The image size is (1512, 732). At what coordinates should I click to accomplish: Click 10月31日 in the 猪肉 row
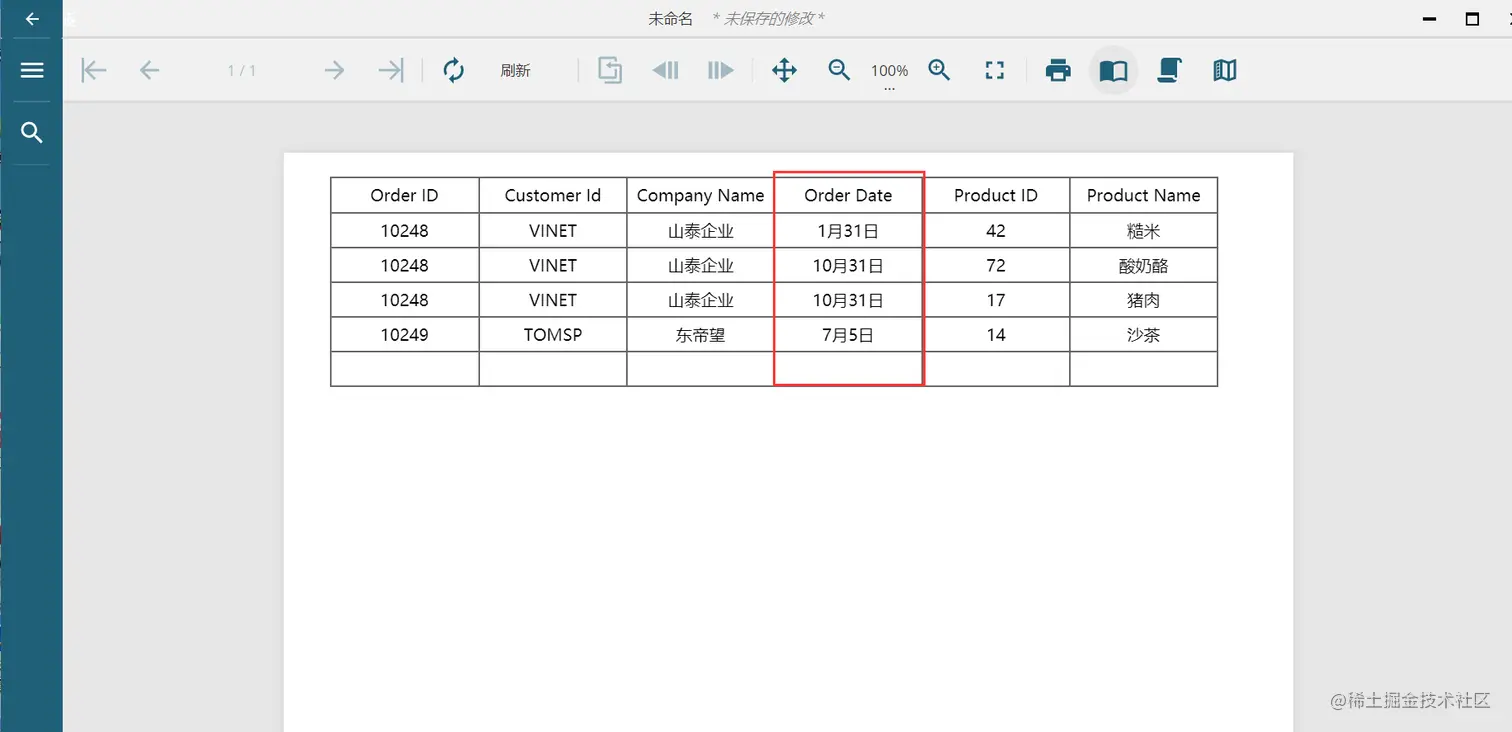[x=848, y=300]
